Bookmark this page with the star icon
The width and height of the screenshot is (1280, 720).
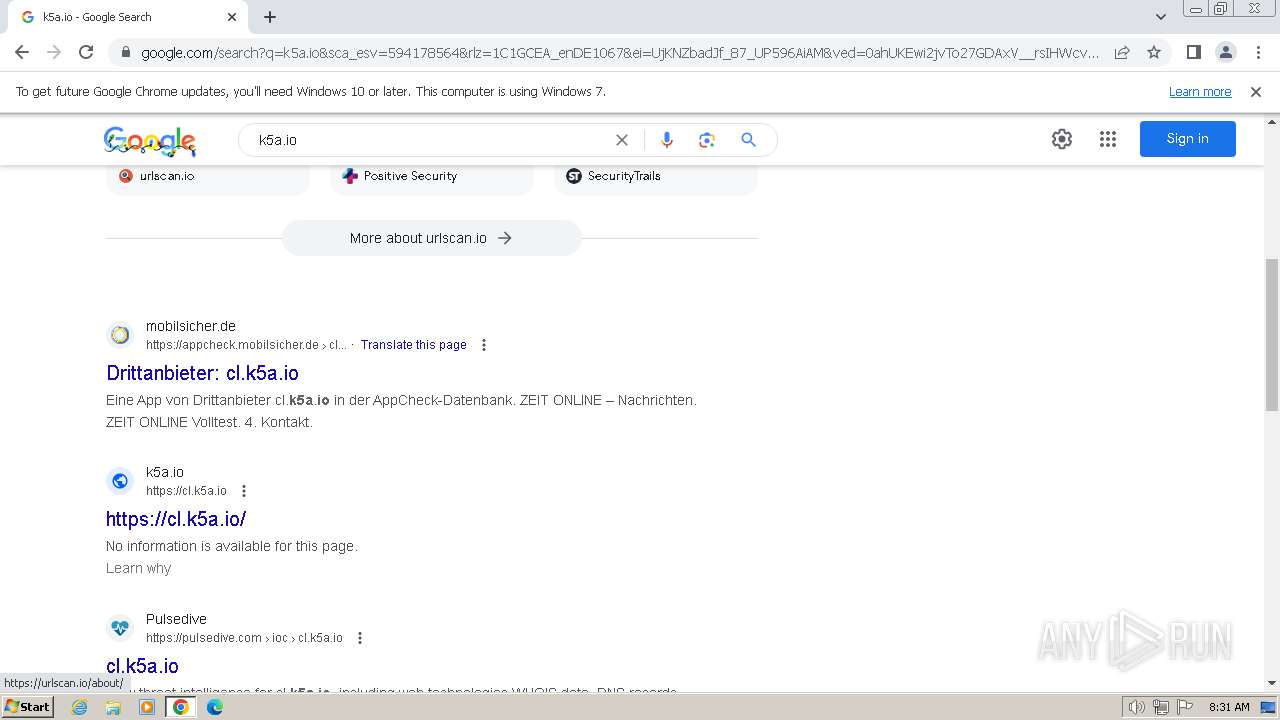[x=1154, y=52]
